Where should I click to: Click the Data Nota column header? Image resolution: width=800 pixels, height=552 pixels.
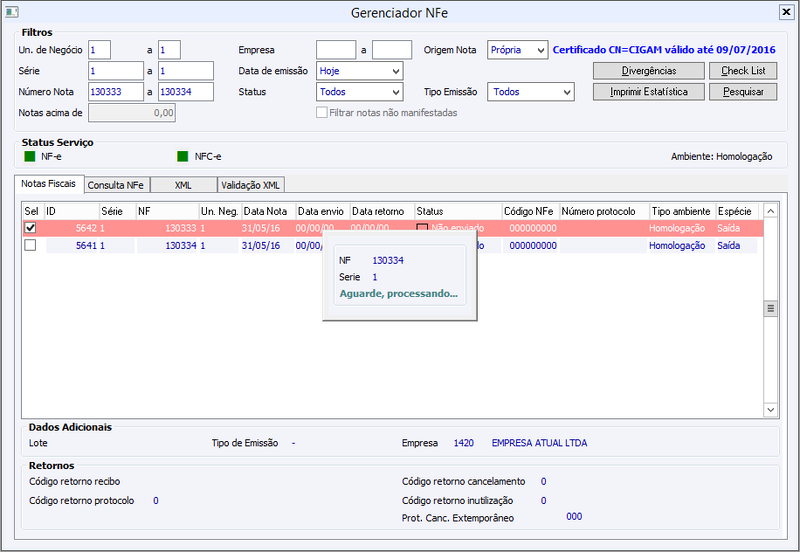[268, 211]
